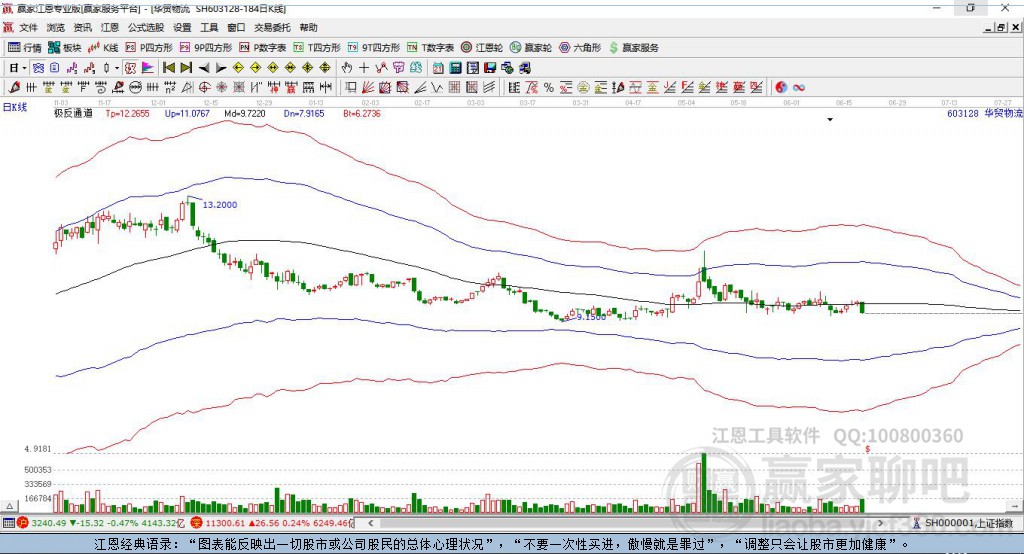This screenshot has width=1024, height=554.
Task: Open the 交易委托 menu
Action: tap(272, 27)
